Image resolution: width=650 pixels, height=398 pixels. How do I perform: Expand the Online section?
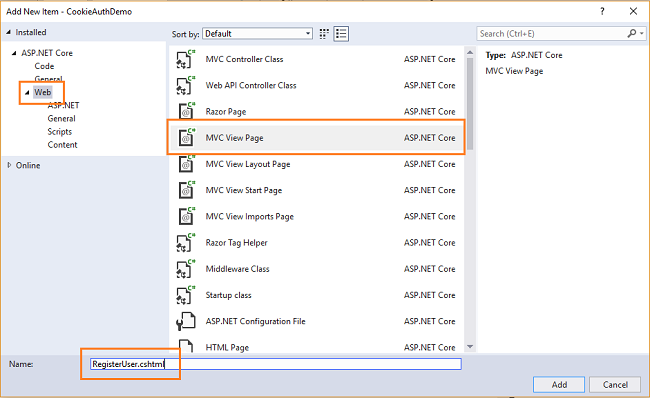[9, 165]
